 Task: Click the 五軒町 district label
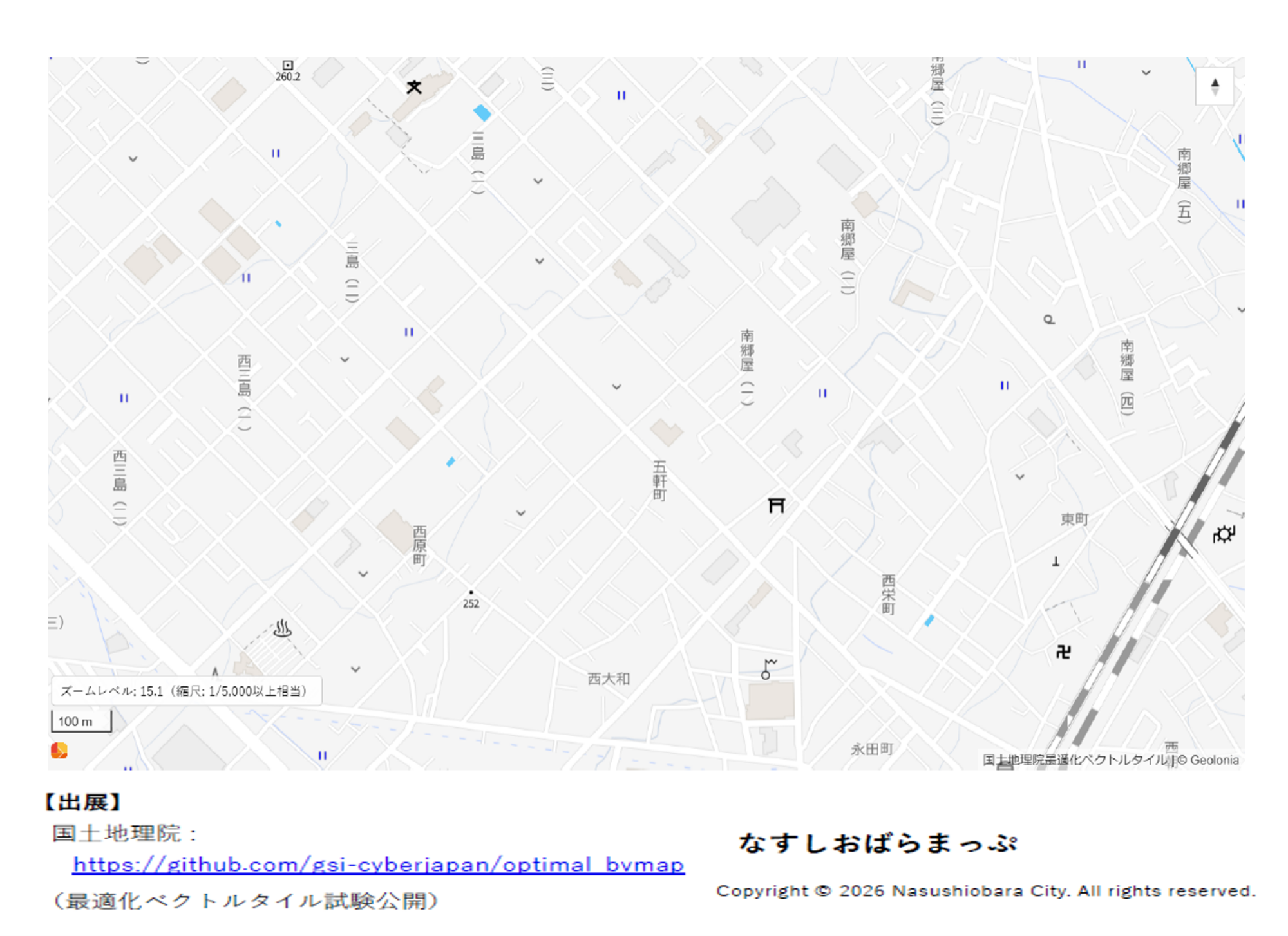659,480
